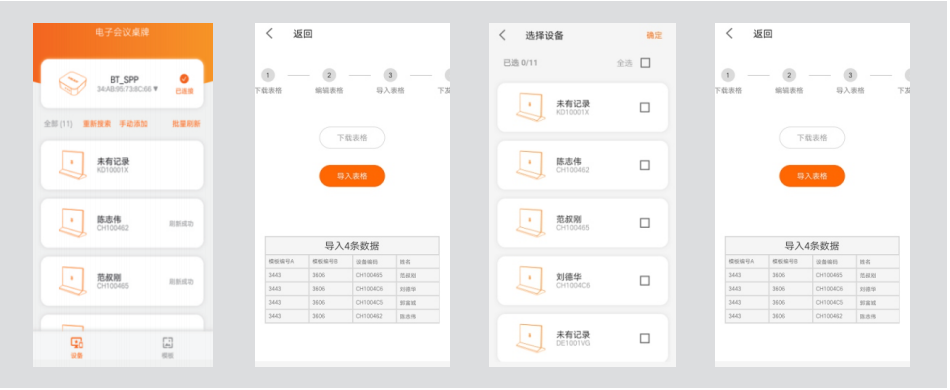Tap KD10001X desk-sign icon on 电子会议桌牌 screen
Image resolution: width=950 pixels, height=390 pixels.
point(73,165)
